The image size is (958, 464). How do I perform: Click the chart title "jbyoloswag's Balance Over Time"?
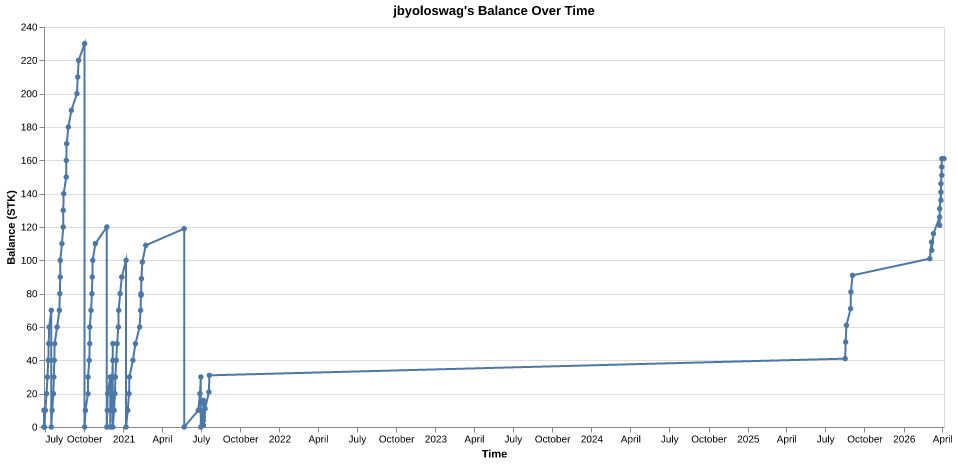coord(493,10)
